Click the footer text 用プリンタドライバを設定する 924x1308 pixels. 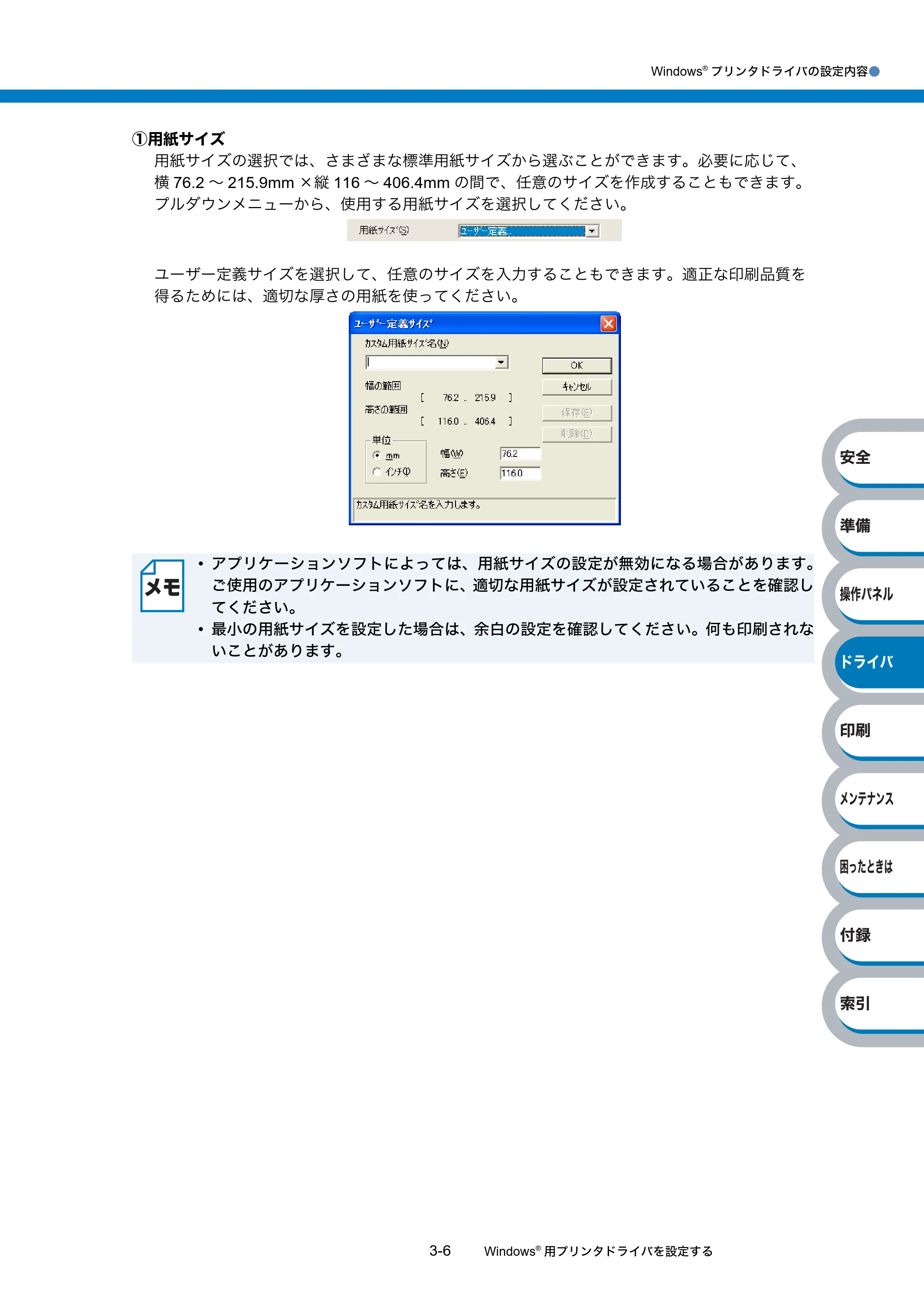pyautogui.click(x=628, y=1252)
